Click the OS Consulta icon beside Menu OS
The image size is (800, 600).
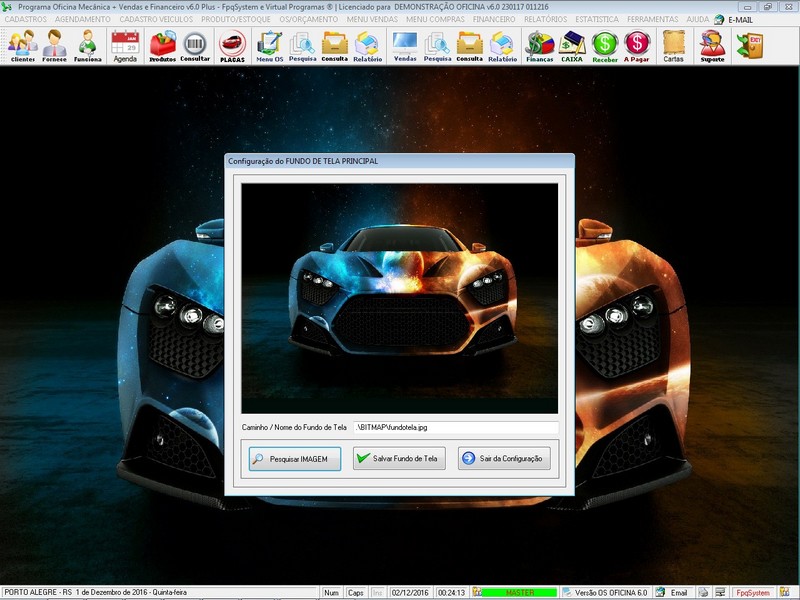coord(335,46)
